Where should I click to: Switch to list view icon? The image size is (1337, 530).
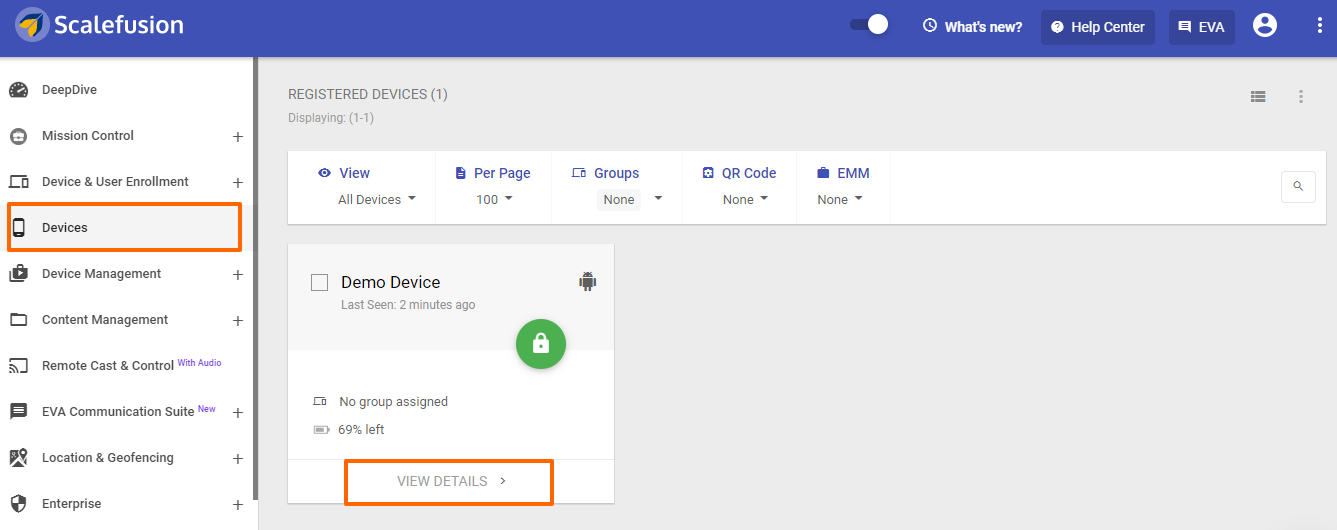coord(1258,97)
